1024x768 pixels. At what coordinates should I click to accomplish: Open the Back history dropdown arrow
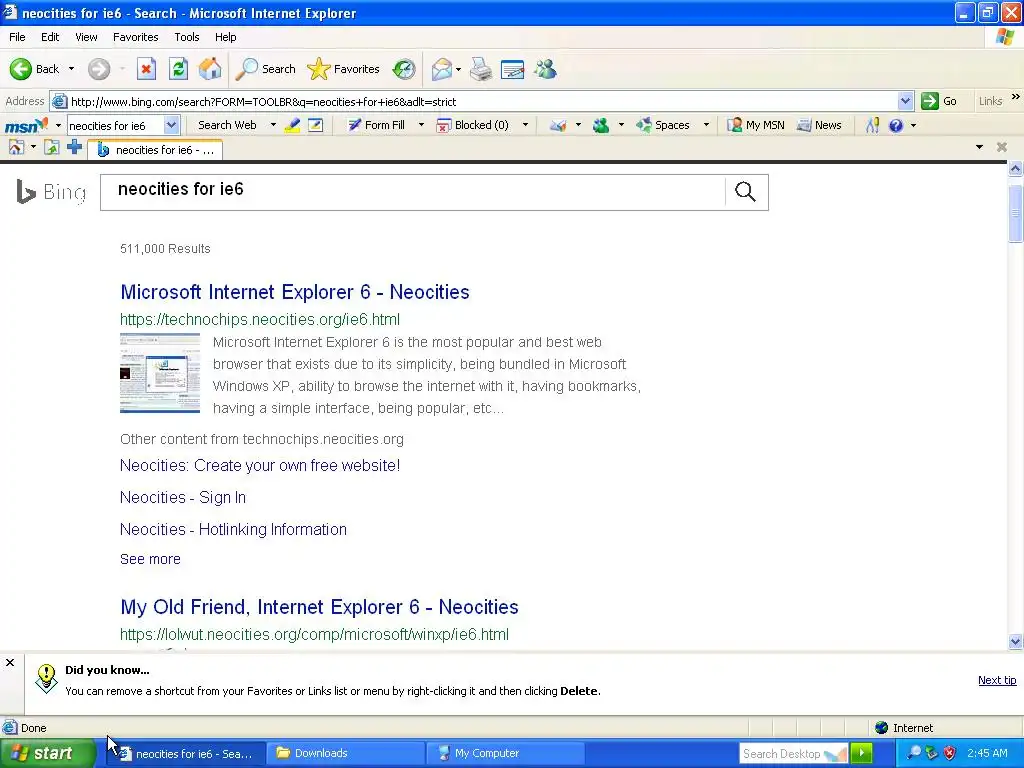[71, 69]
